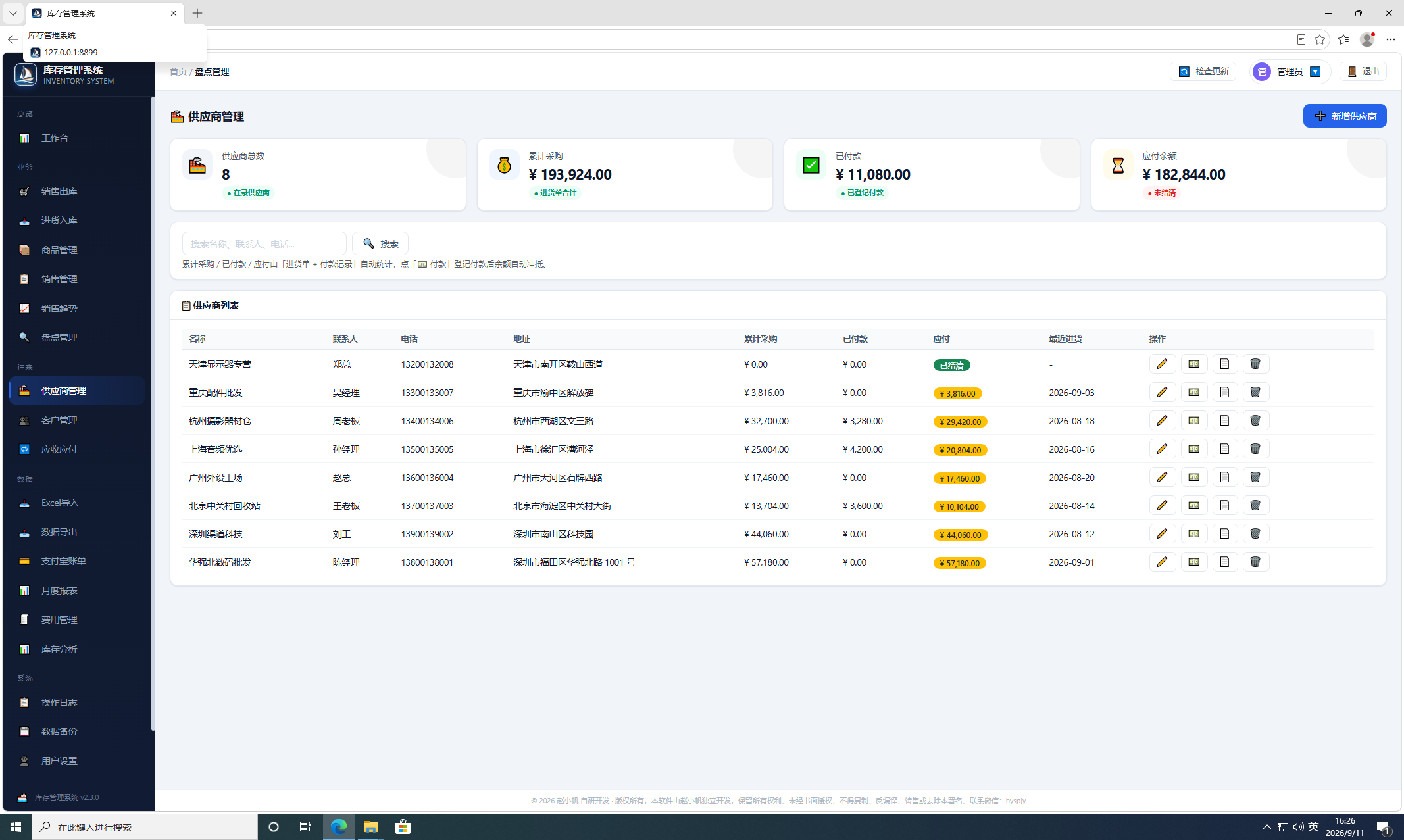Click 检查更新 button
This screenshot has width=1404, height=840.
1203,71
